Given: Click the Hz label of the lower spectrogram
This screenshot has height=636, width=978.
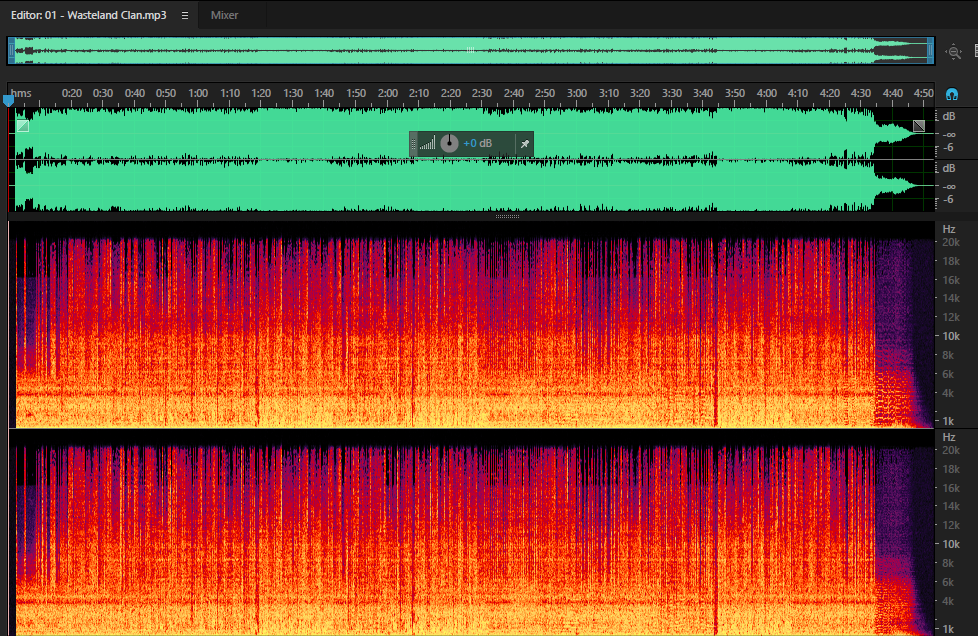Looking at the screenshot, I should click(949, 437).
